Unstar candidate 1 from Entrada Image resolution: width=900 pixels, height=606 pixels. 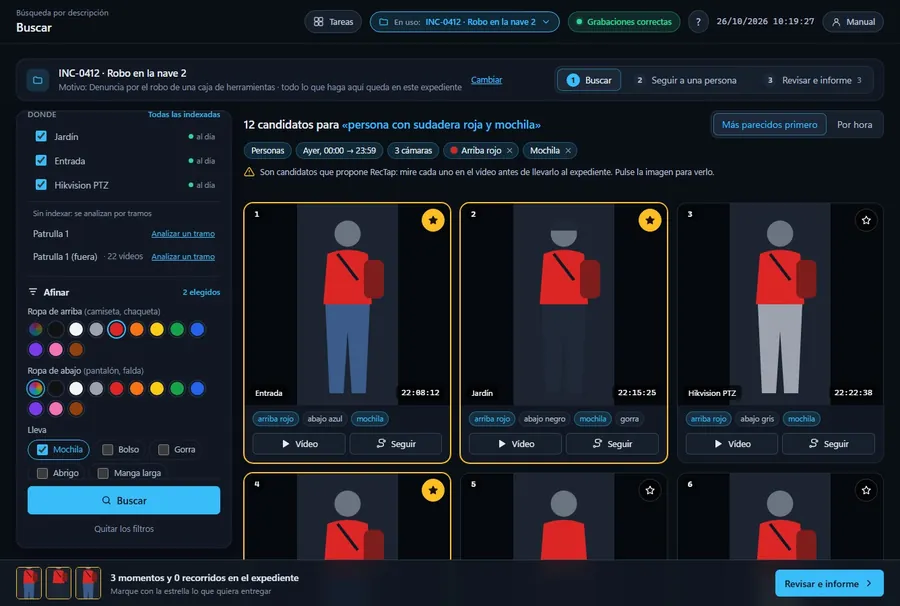433,220
